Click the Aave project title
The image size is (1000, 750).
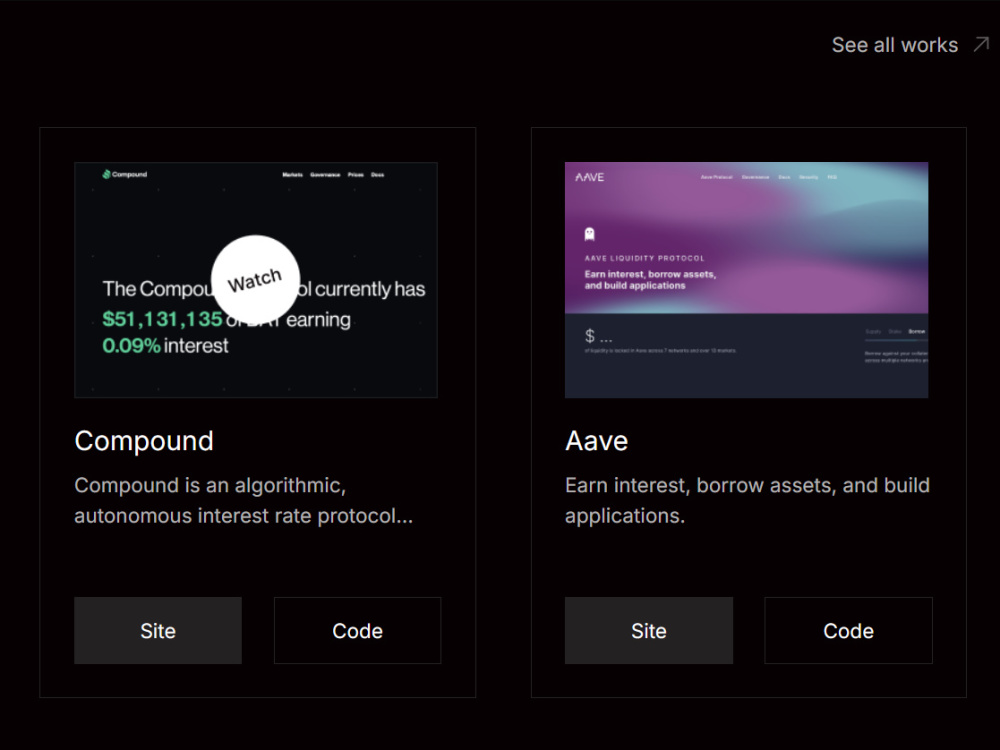[x=596, y=441]
